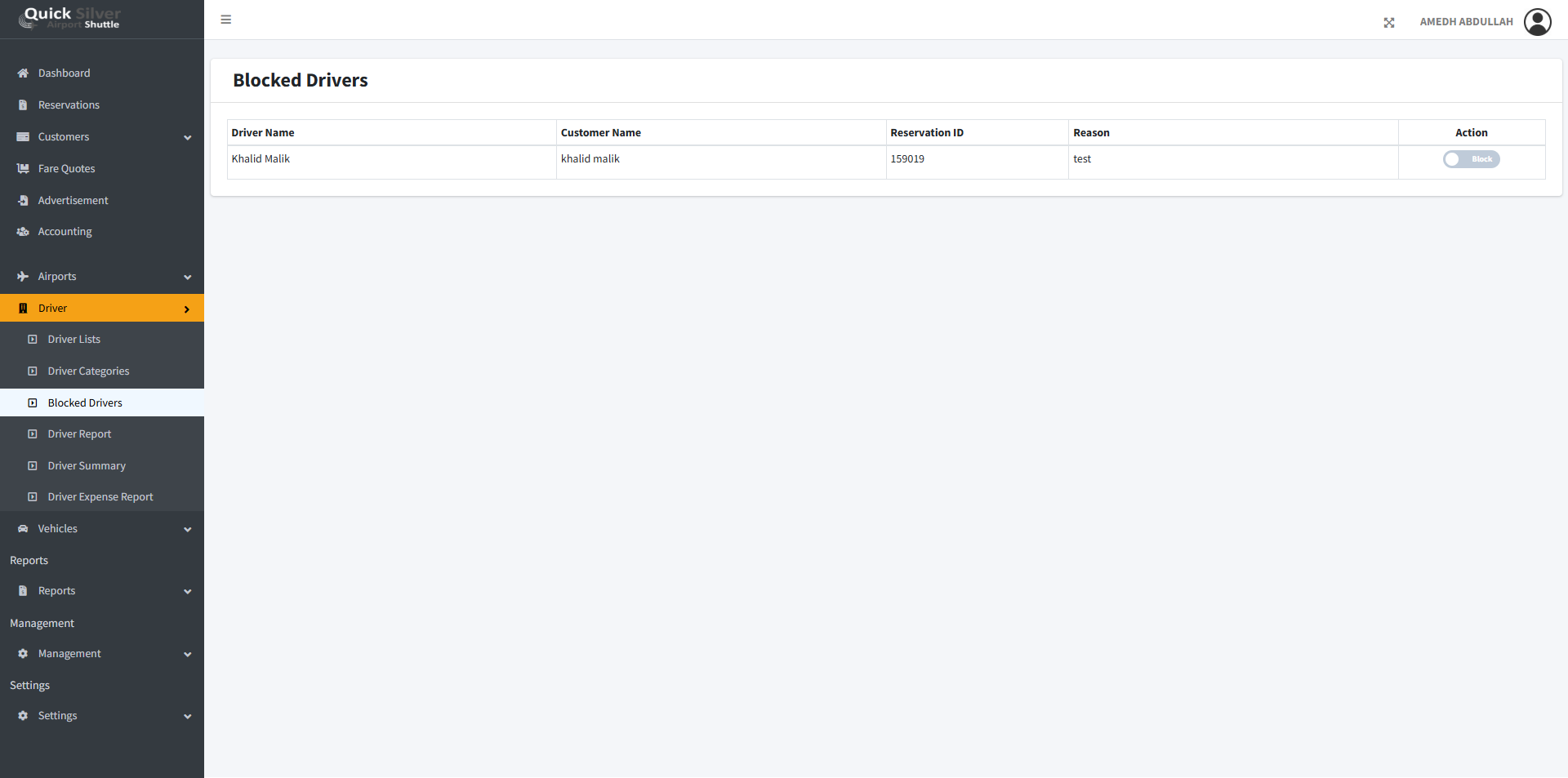Click the hamburger menu icon
This screenshot has width=1568, height=778.
[226, 20]
